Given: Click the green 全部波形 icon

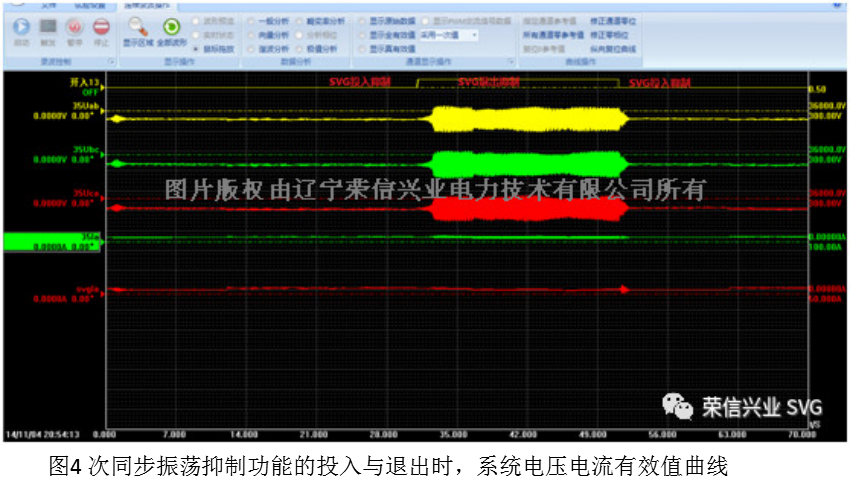Looking at the screenshot, I should [170, 30].
